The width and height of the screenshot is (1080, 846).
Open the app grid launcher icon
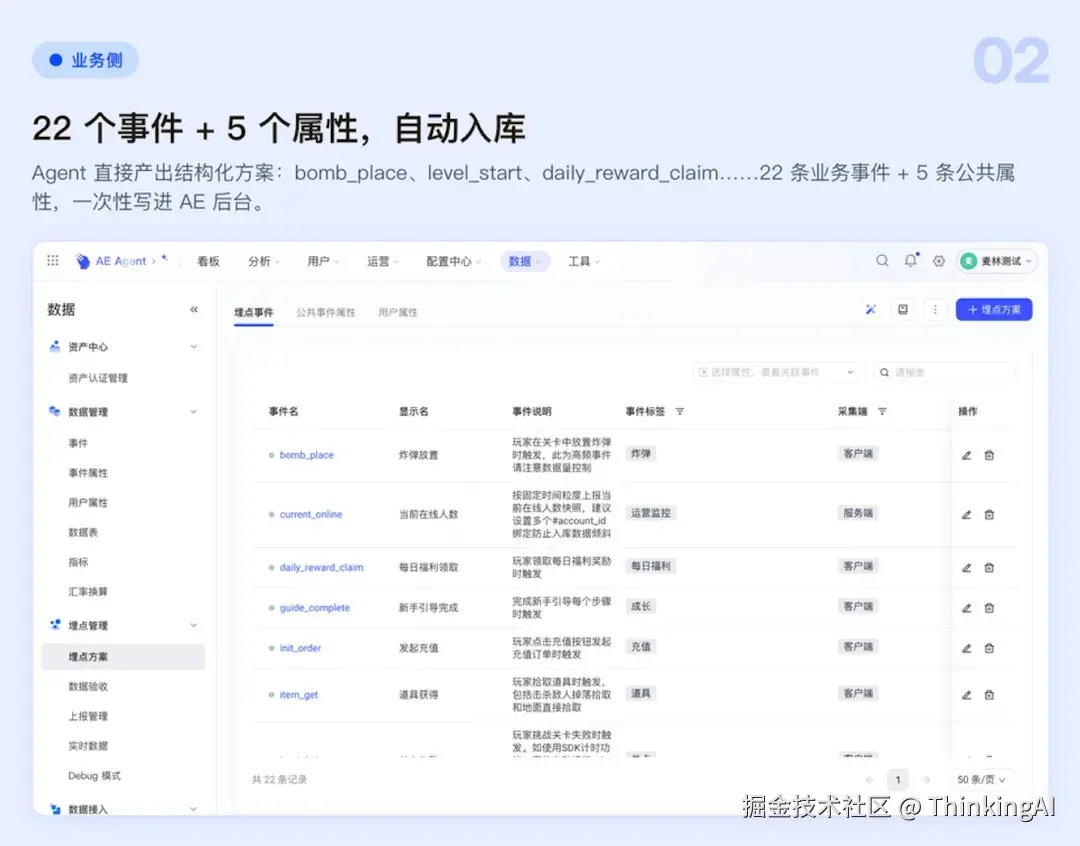(x=52, y=260)
